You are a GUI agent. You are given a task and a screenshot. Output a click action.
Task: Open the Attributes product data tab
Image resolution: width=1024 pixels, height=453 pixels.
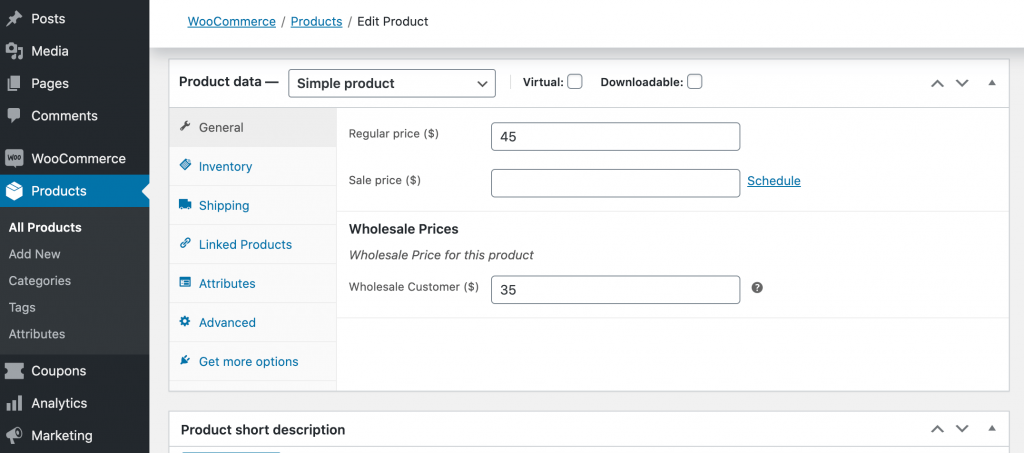coord(253,283)
